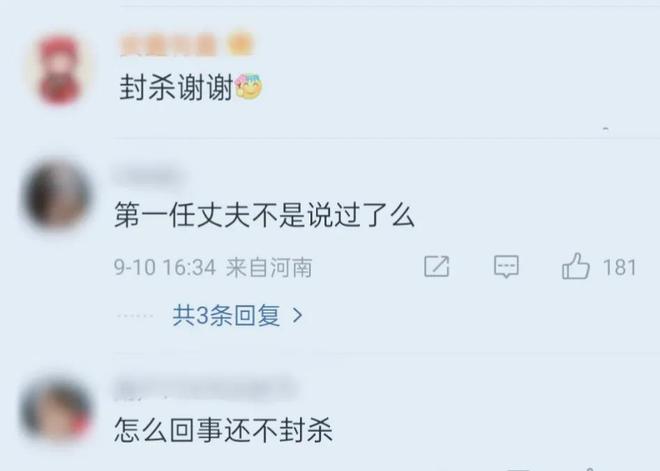Click the 来自河南 location label
Viewport: 660px width, 471px height.
point(269,267)
